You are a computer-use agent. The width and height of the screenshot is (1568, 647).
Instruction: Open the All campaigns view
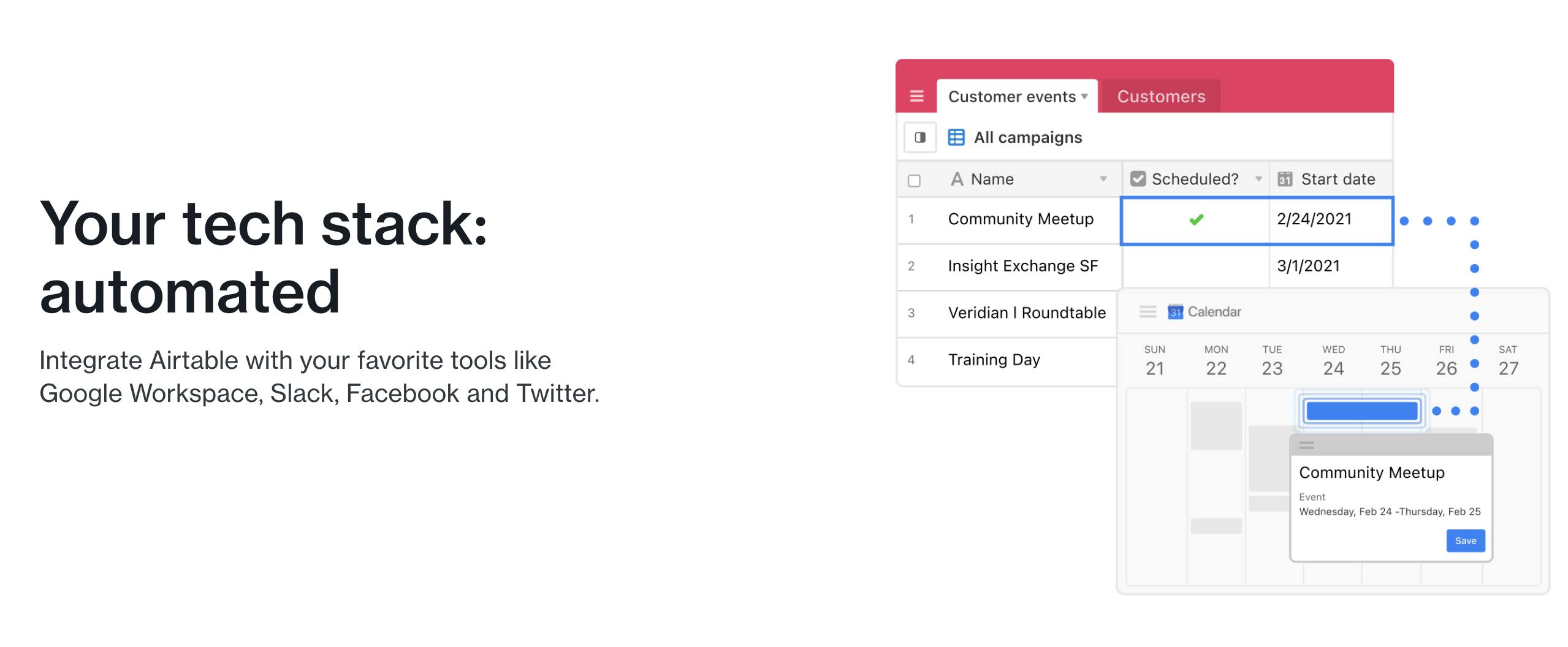(x=1027, y=138)
